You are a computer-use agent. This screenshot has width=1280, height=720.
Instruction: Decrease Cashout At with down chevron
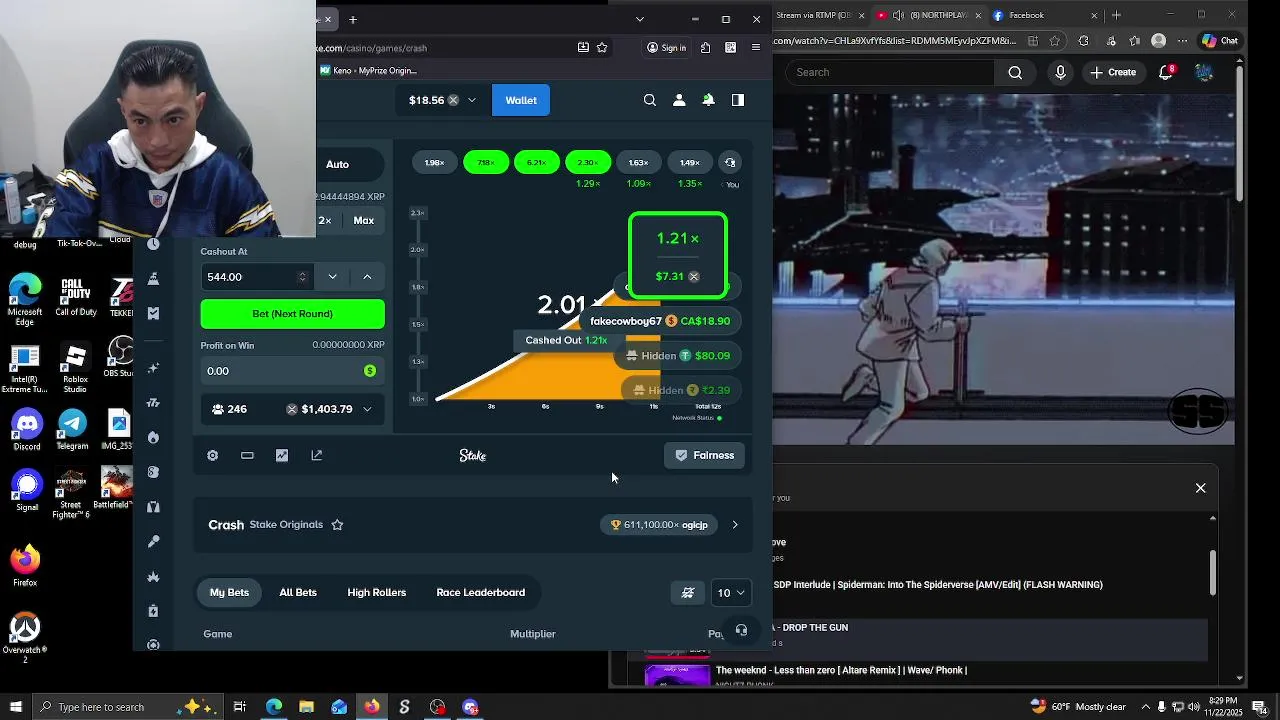332,277
